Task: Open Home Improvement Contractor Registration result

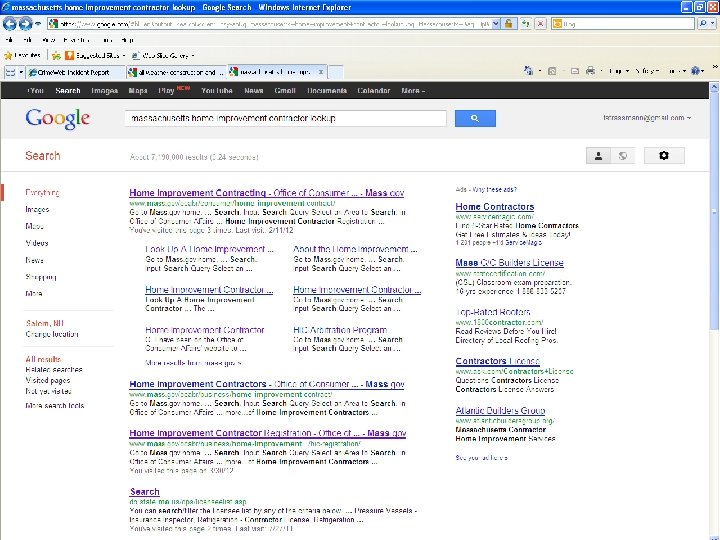Action: (268, 433)
